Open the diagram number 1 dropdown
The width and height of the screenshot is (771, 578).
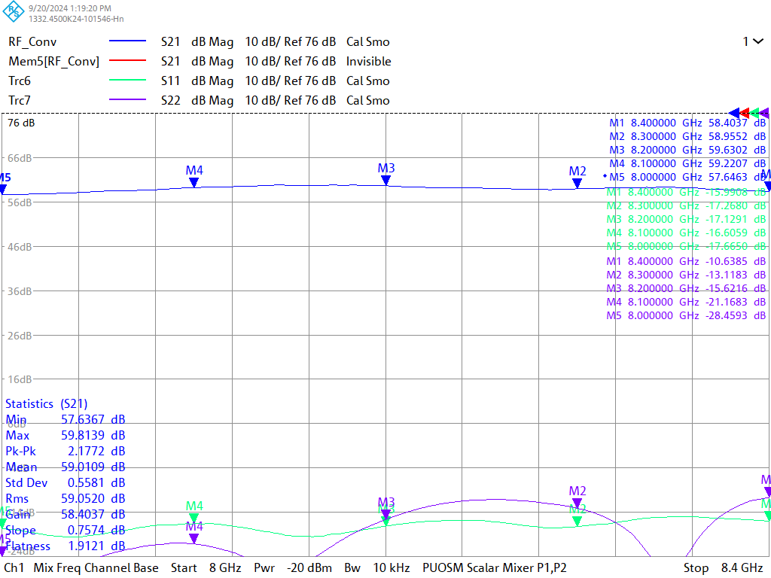coord(750,42)
